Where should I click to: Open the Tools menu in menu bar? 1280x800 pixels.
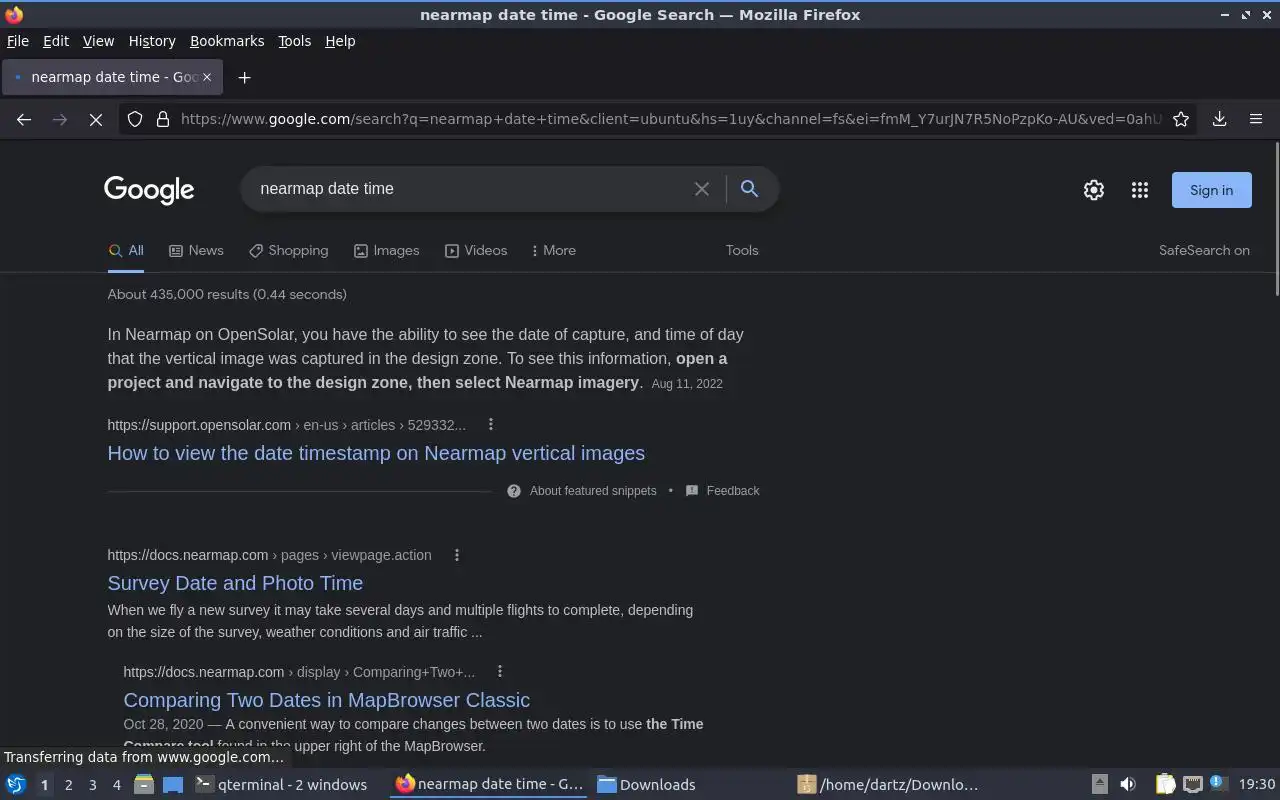click(x=294, y=41)
